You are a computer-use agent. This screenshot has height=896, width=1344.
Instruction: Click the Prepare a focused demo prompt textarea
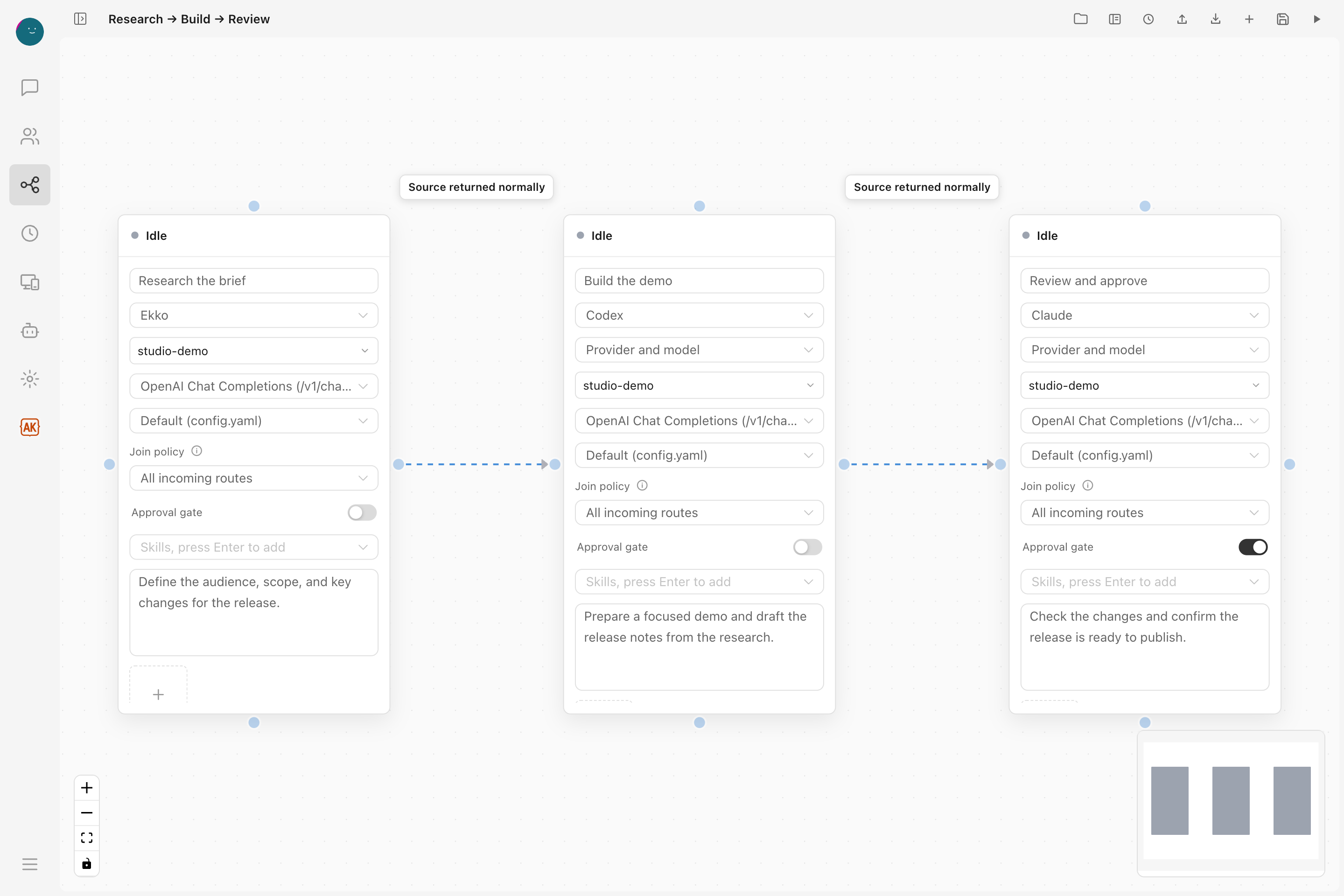click(699, 647)
